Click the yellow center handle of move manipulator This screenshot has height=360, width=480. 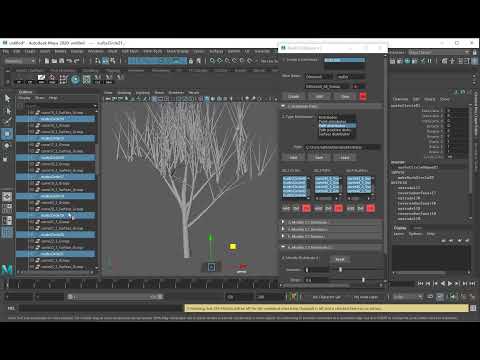[233, 246]
